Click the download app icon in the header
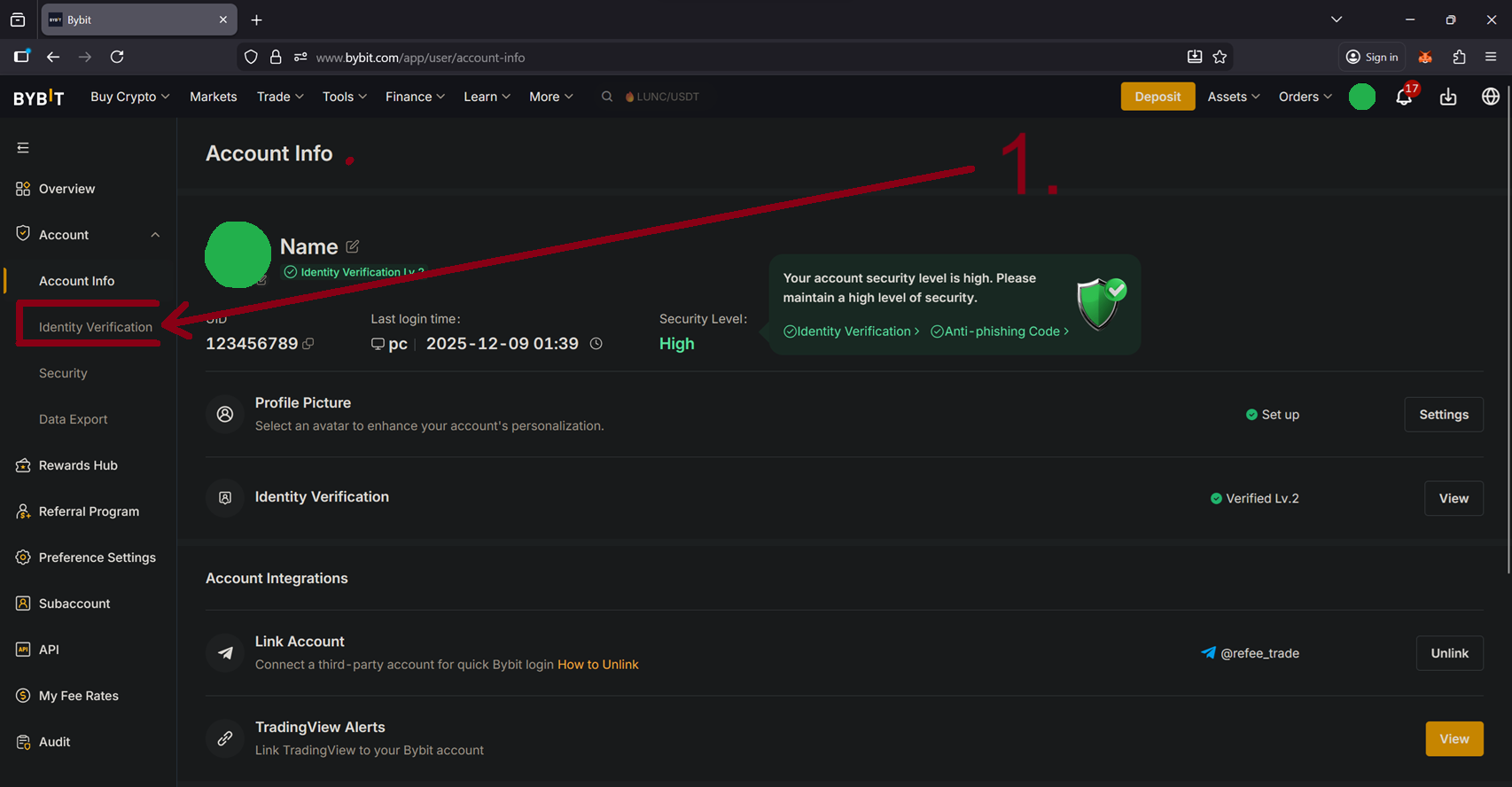Viewport: 1512px width, 787px height. [1448, 97]
